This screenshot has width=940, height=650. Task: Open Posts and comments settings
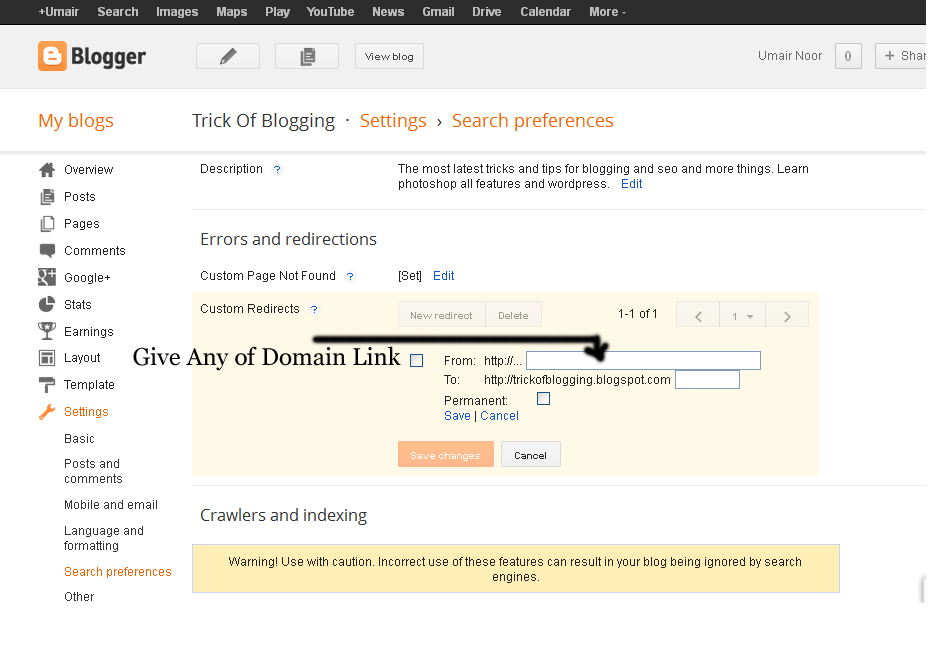pos(93,471)
